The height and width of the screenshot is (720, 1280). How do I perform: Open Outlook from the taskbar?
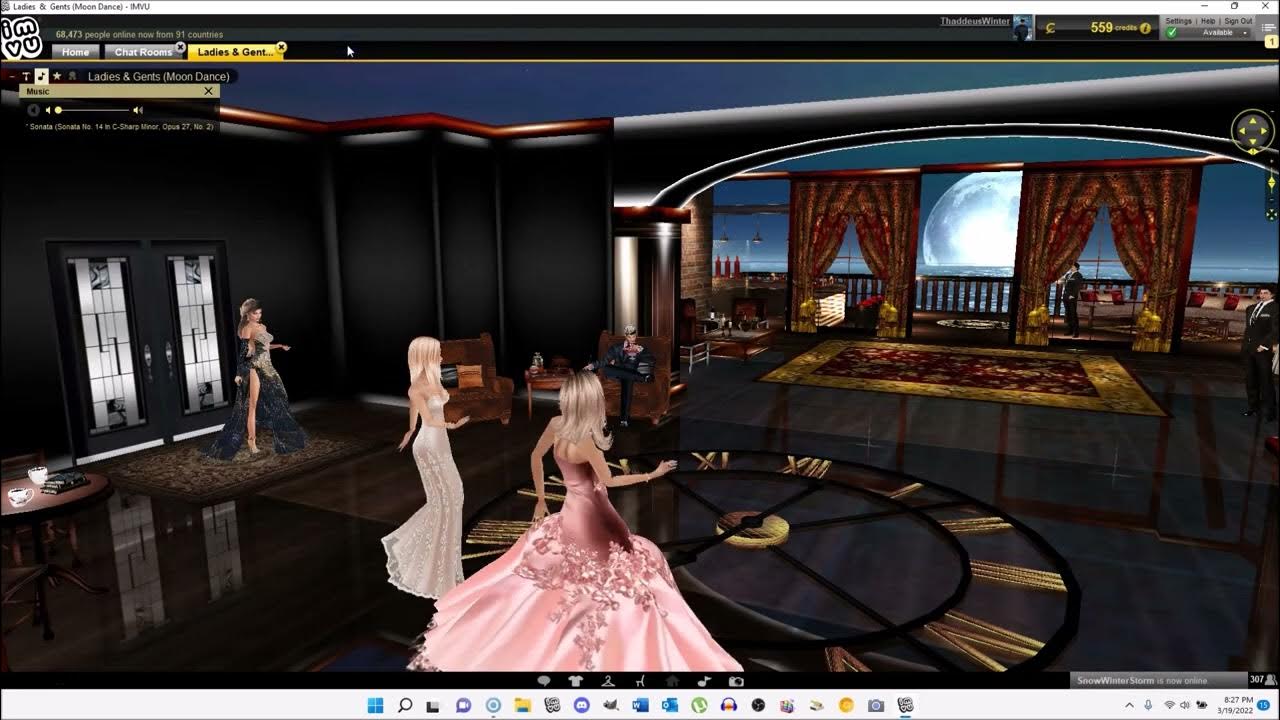[x=669, y=705]
